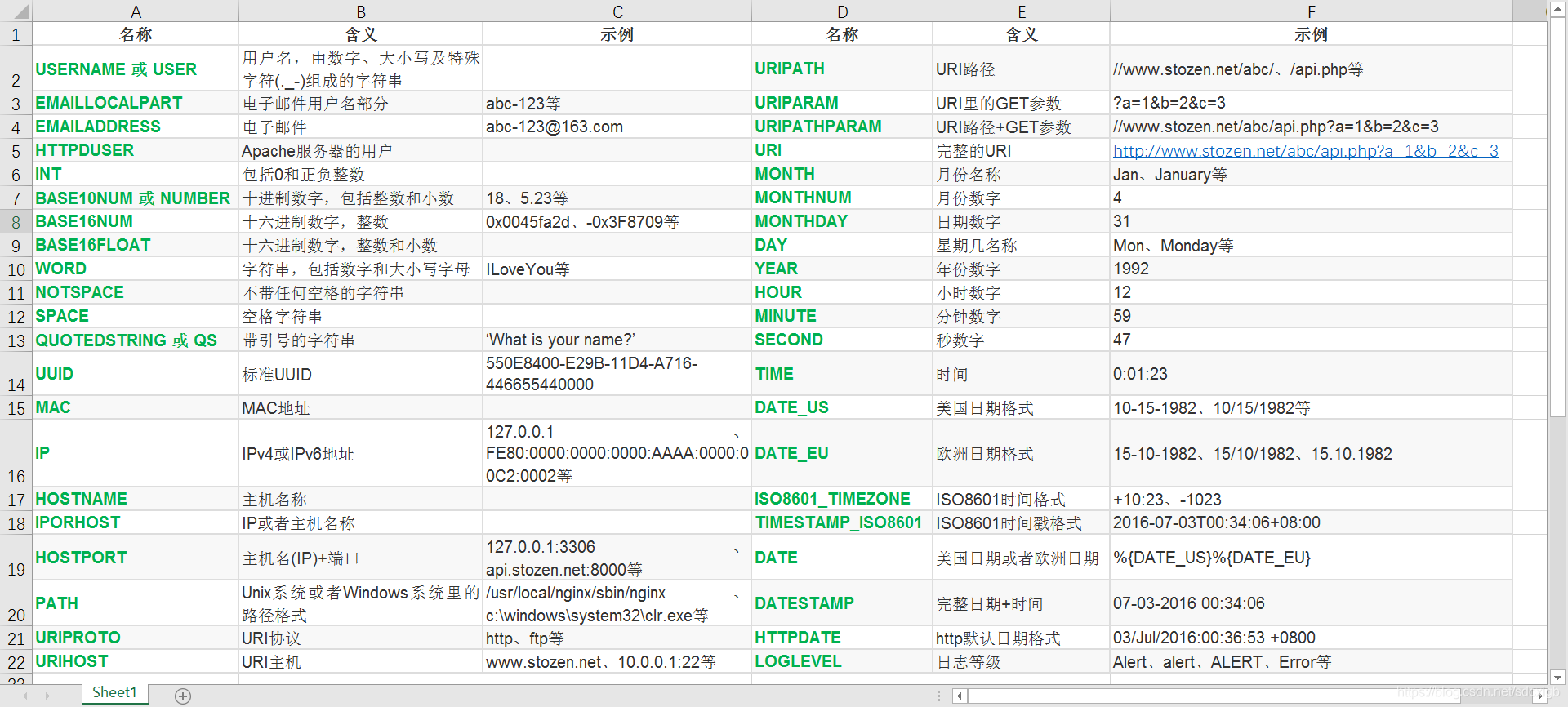Select the UUID cell

click(136, 374)
